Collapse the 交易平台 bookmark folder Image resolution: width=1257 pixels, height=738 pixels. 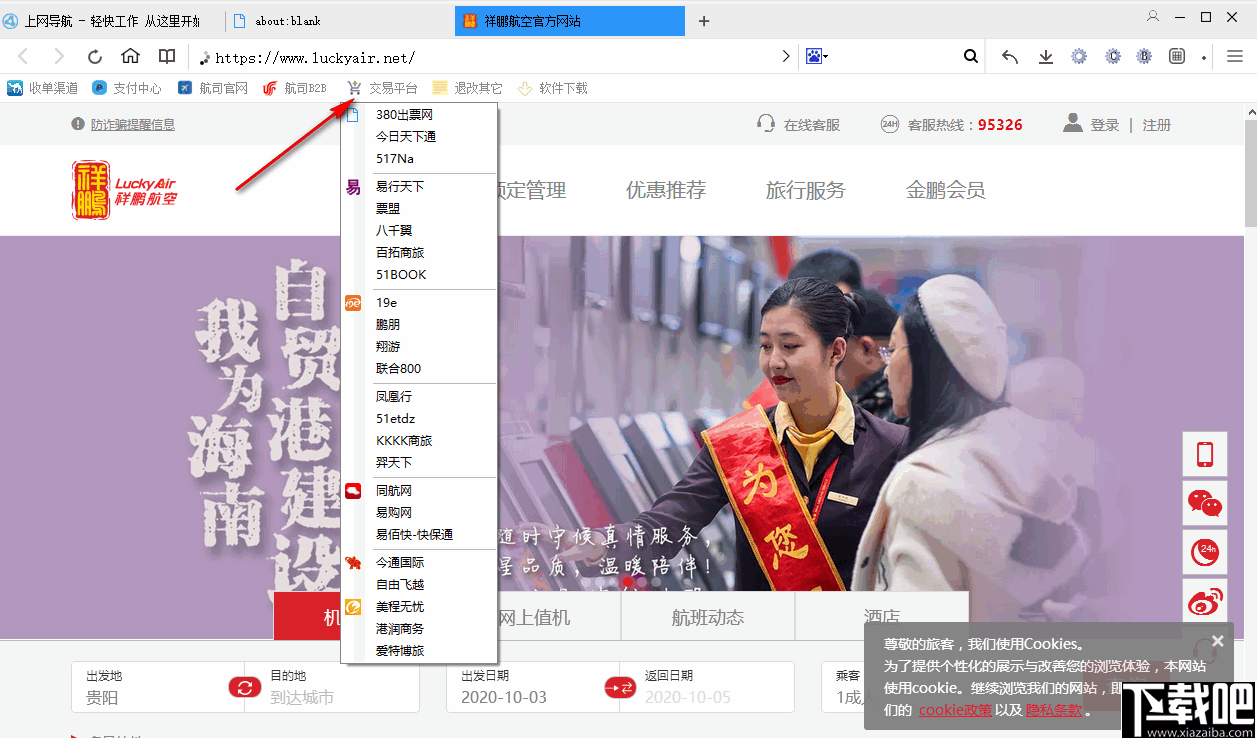(382, 88)
